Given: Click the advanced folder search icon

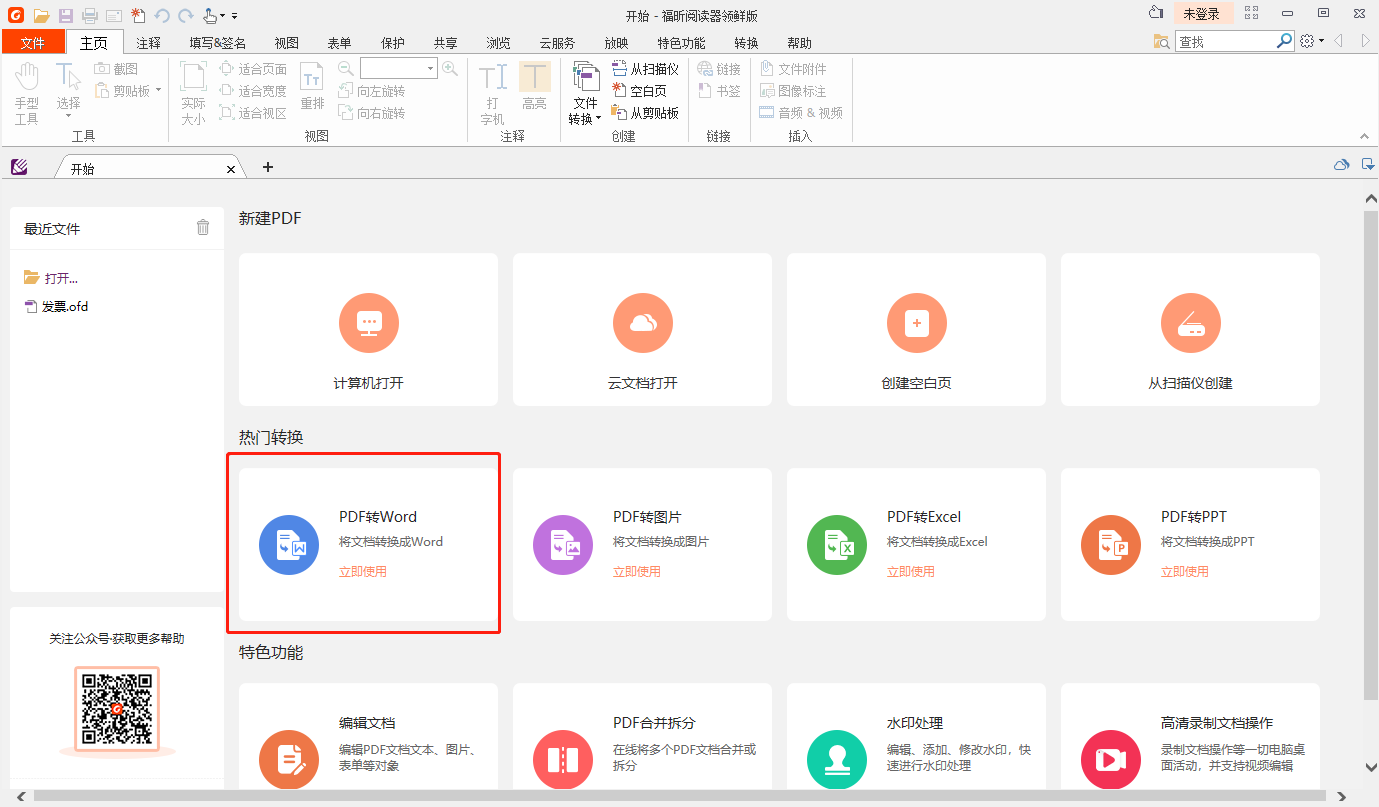Looking at the screenshot, I should coord(1161,42).
